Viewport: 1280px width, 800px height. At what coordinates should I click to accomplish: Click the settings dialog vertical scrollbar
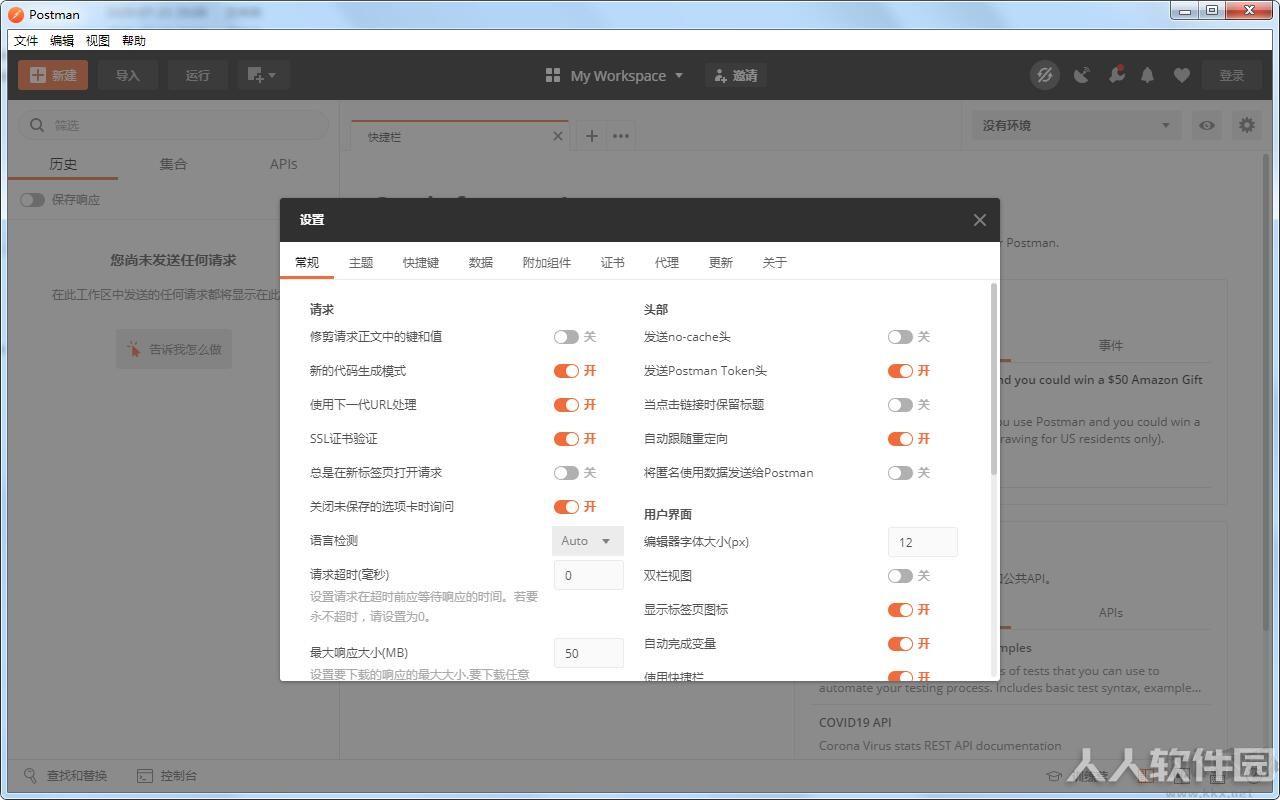pyautogui.click(x=994, y=380)
